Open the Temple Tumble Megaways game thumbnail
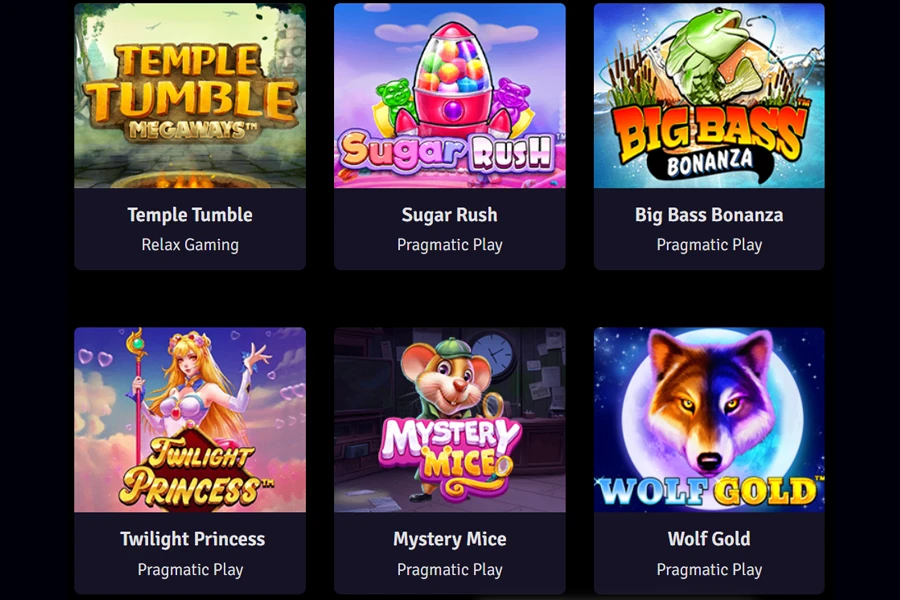The width and height of the screenshot is (900, 600). coord(190,95)
